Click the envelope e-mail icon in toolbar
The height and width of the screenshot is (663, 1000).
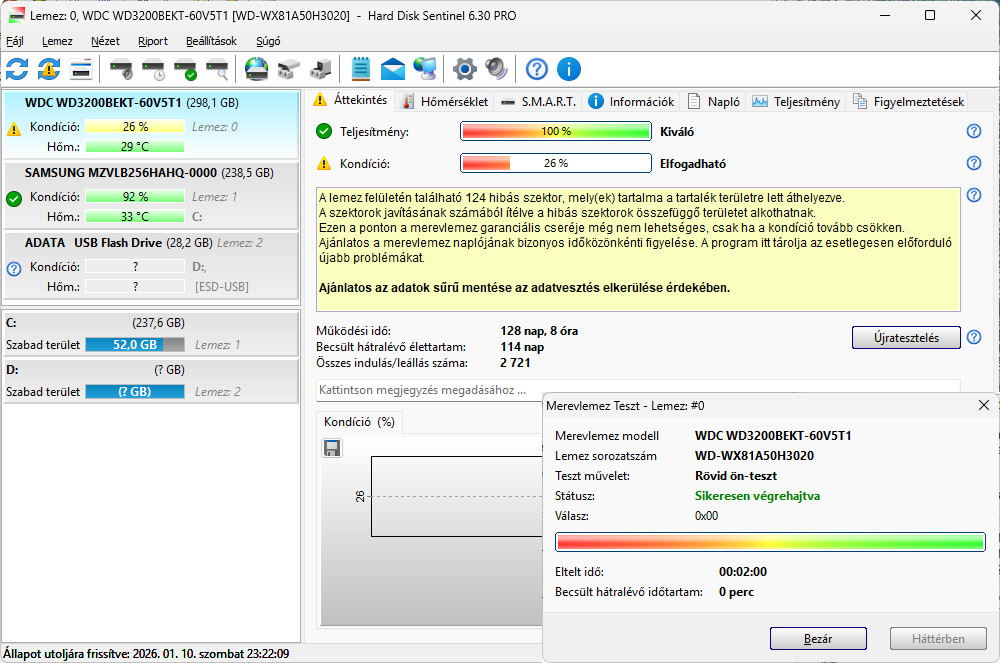(x=393, y=69)
